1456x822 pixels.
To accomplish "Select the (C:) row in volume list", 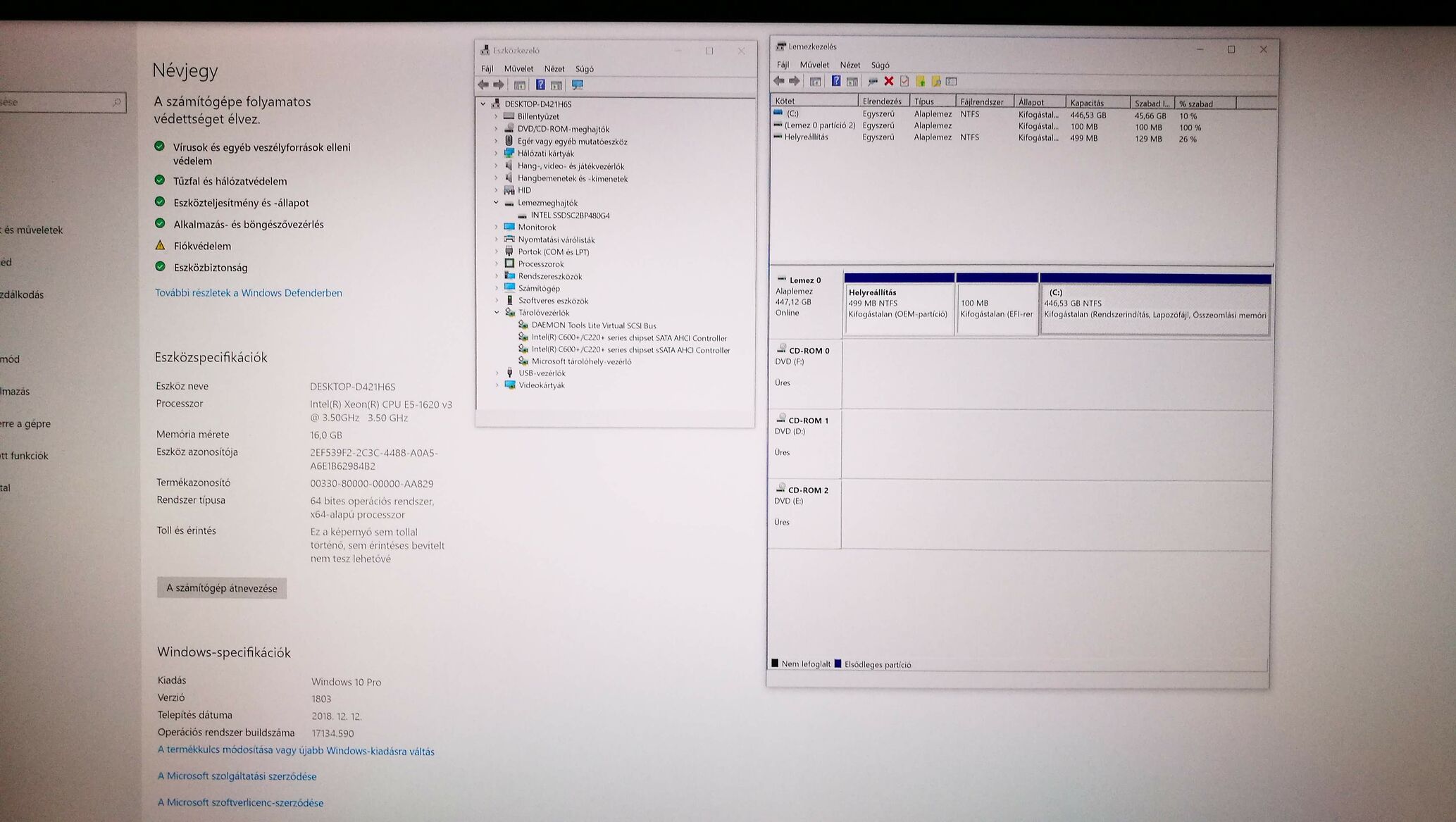I will 986,115.
